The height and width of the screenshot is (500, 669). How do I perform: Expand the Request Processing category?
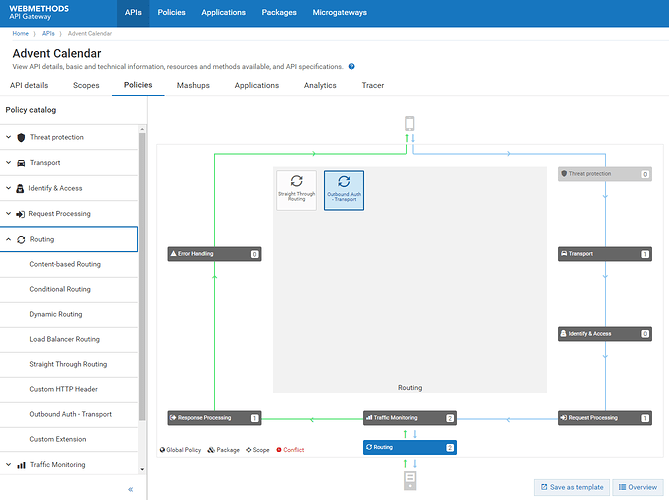(68, 213)
